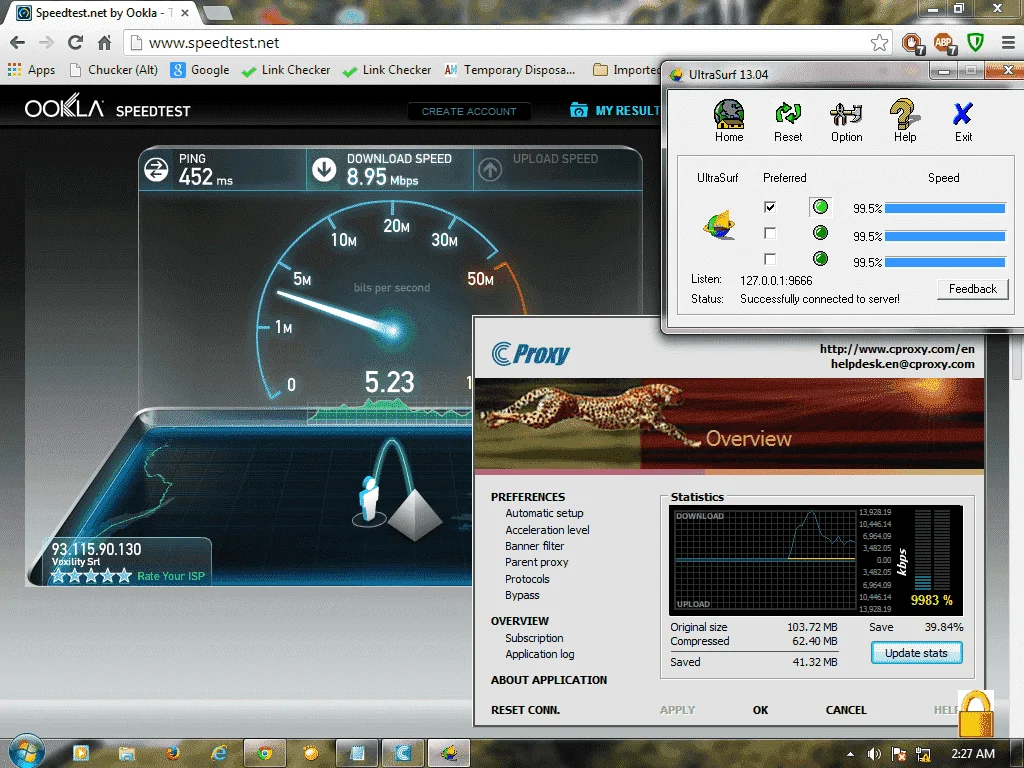This screenshot has width=1024, height=768.
Task: Click the CREATE ACCOUNT button
Action: click(x=469, y=112)
